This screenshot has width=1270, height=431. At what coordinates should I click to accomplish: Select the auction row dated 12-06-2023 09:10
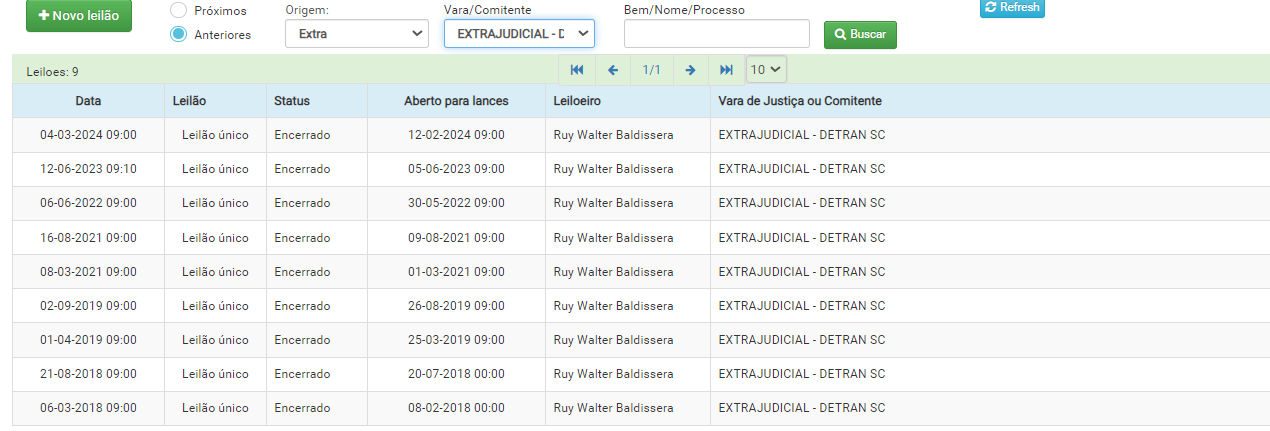(88, 169)
